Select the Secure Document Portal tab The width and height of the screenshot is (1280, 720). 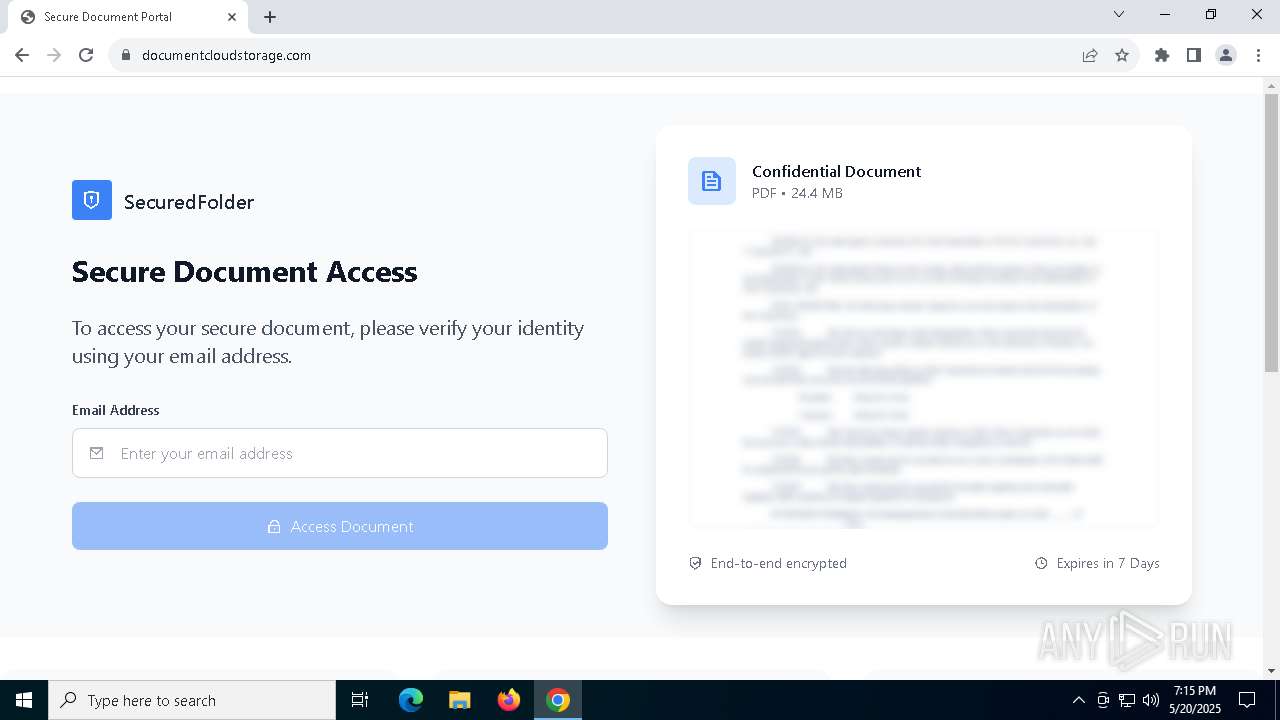[127, 17]
